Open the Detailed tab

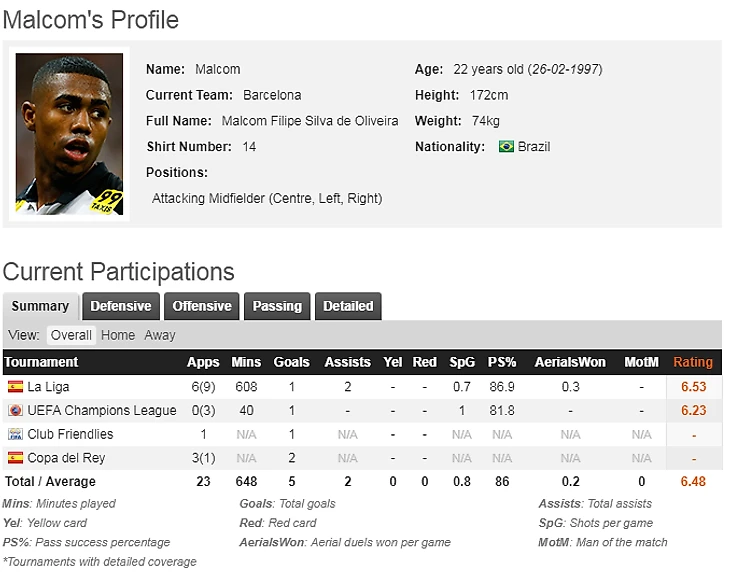[348, 306]
